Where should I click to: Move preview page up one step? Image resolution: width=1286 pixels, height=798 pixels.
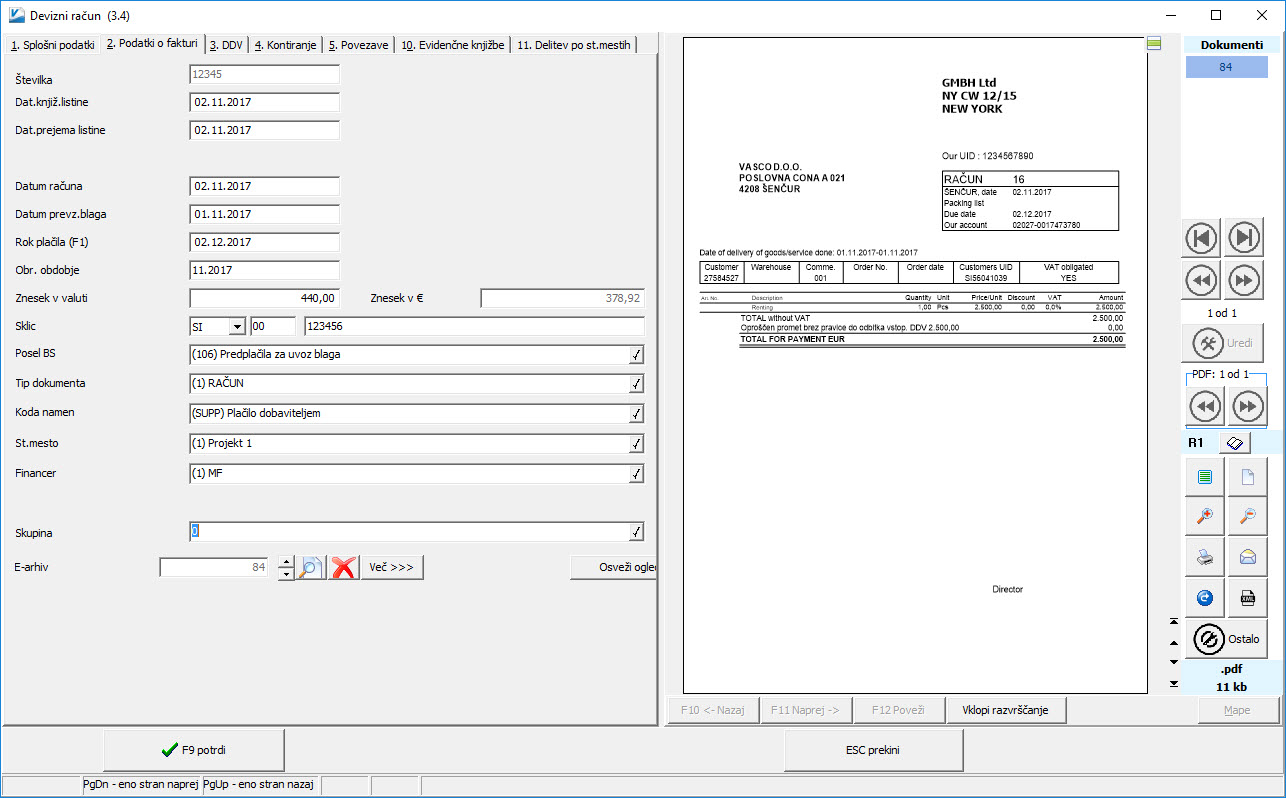[1173, 641]
